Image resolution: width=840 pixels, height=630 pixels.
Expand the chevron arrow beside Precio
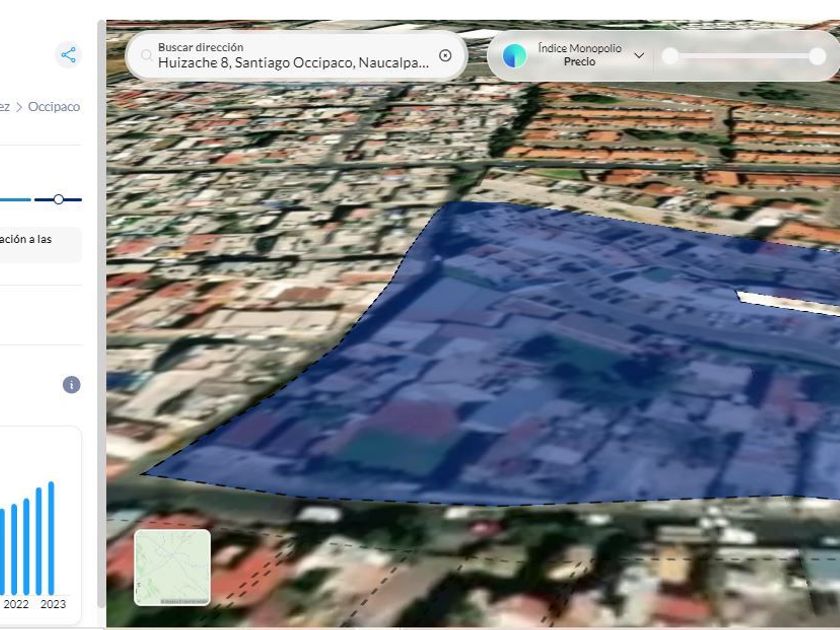639,56
